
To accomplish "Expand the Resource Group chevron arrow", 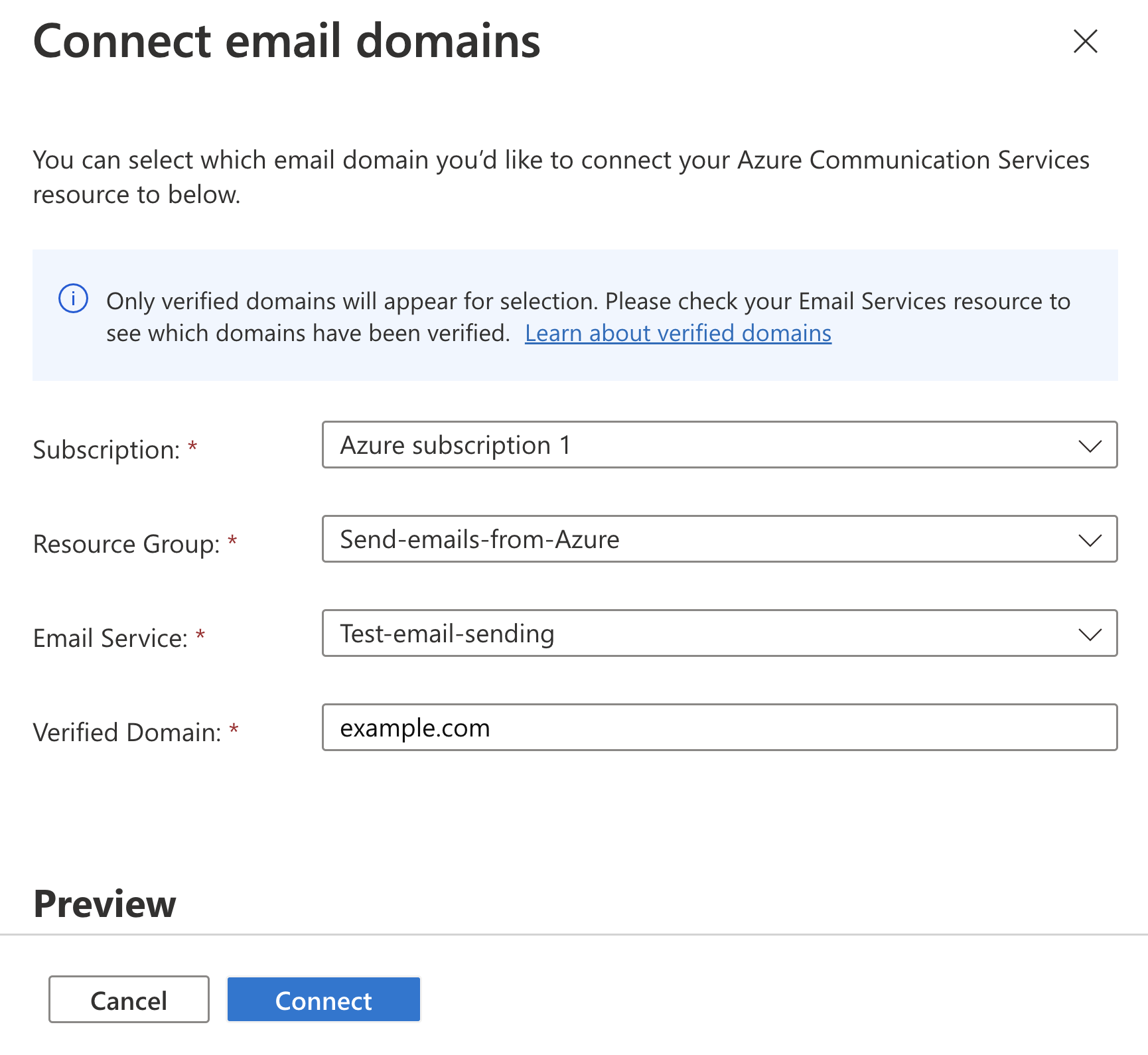I will [x=1090, y=540].
